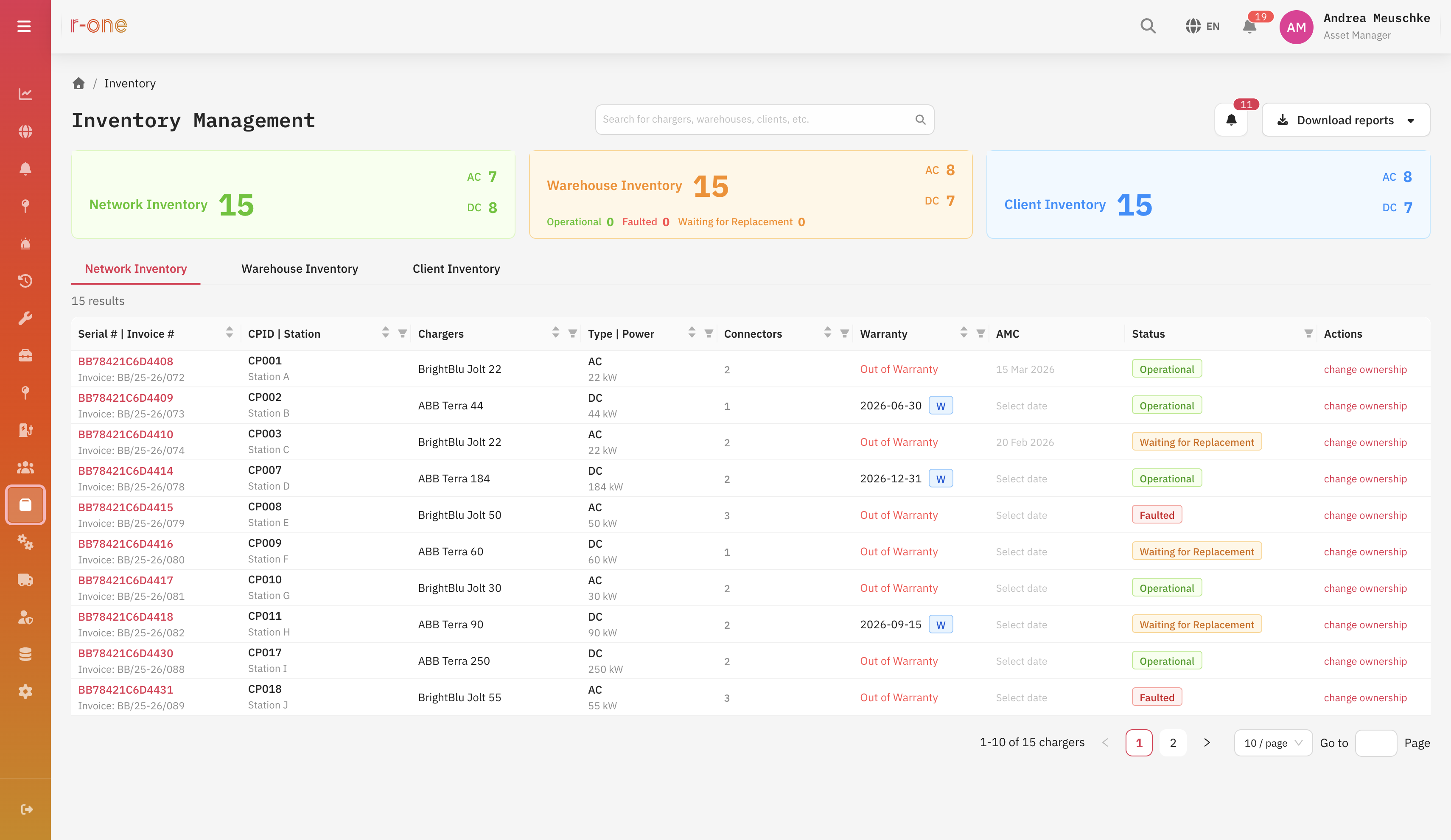Click magnifier icon inside inventory search box
The width and height of the screenshot is (1451, 840).
tap(920, 119)
